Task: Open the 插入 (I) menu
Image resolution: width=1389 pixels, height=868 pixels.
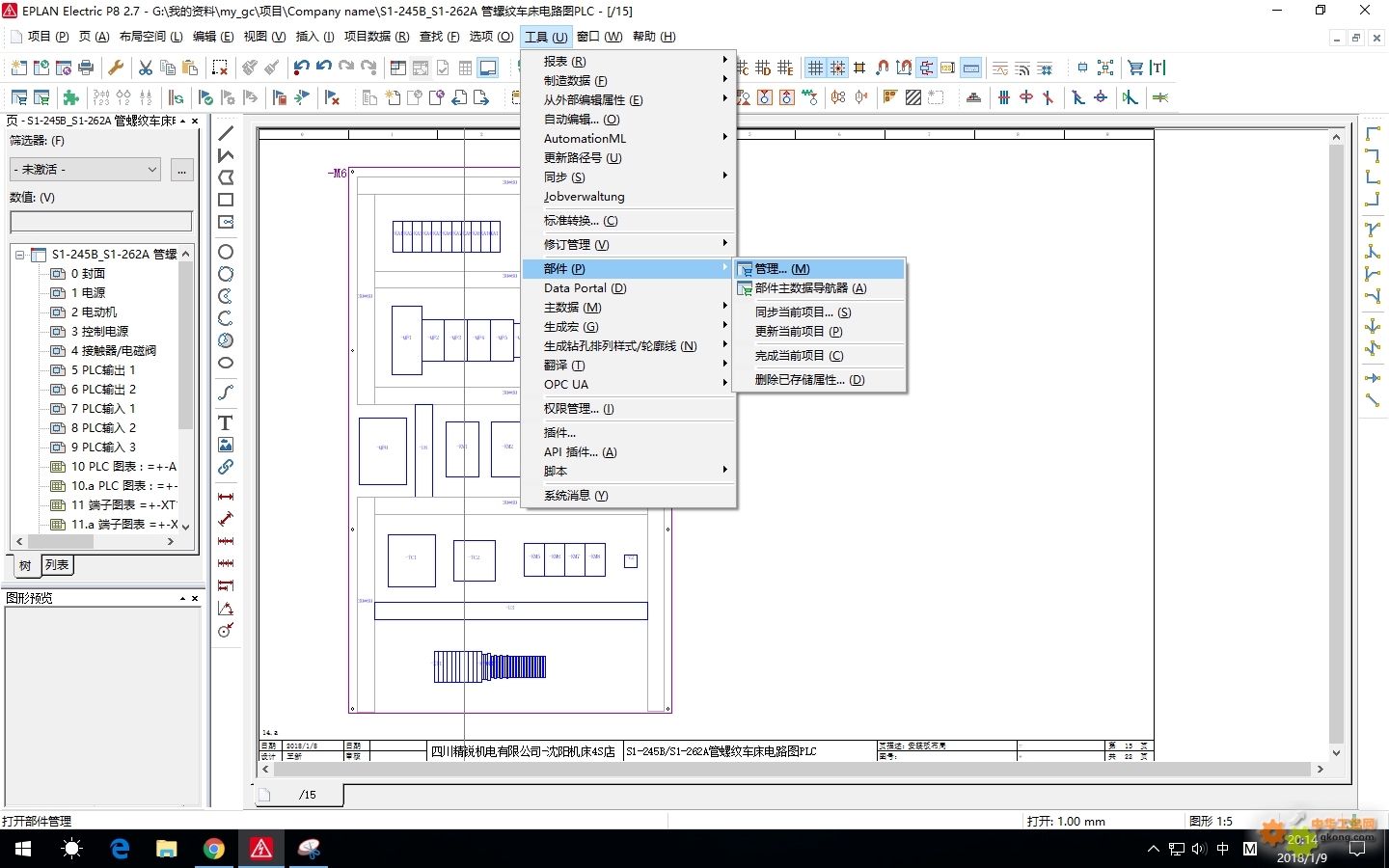Action: (314, 37)
